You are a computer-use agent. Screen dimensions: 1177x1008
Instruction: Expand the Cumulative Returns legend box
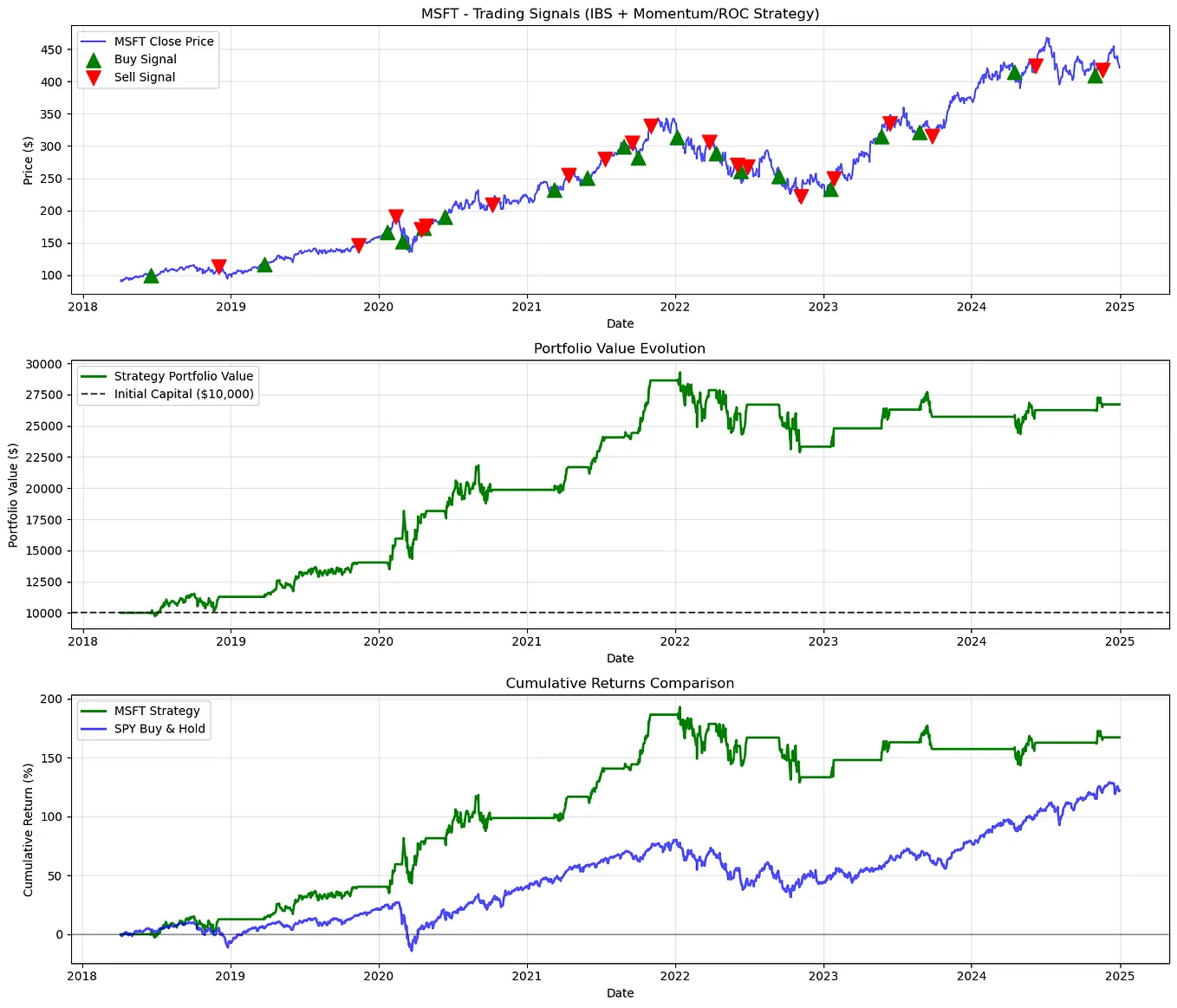(141, 719)
